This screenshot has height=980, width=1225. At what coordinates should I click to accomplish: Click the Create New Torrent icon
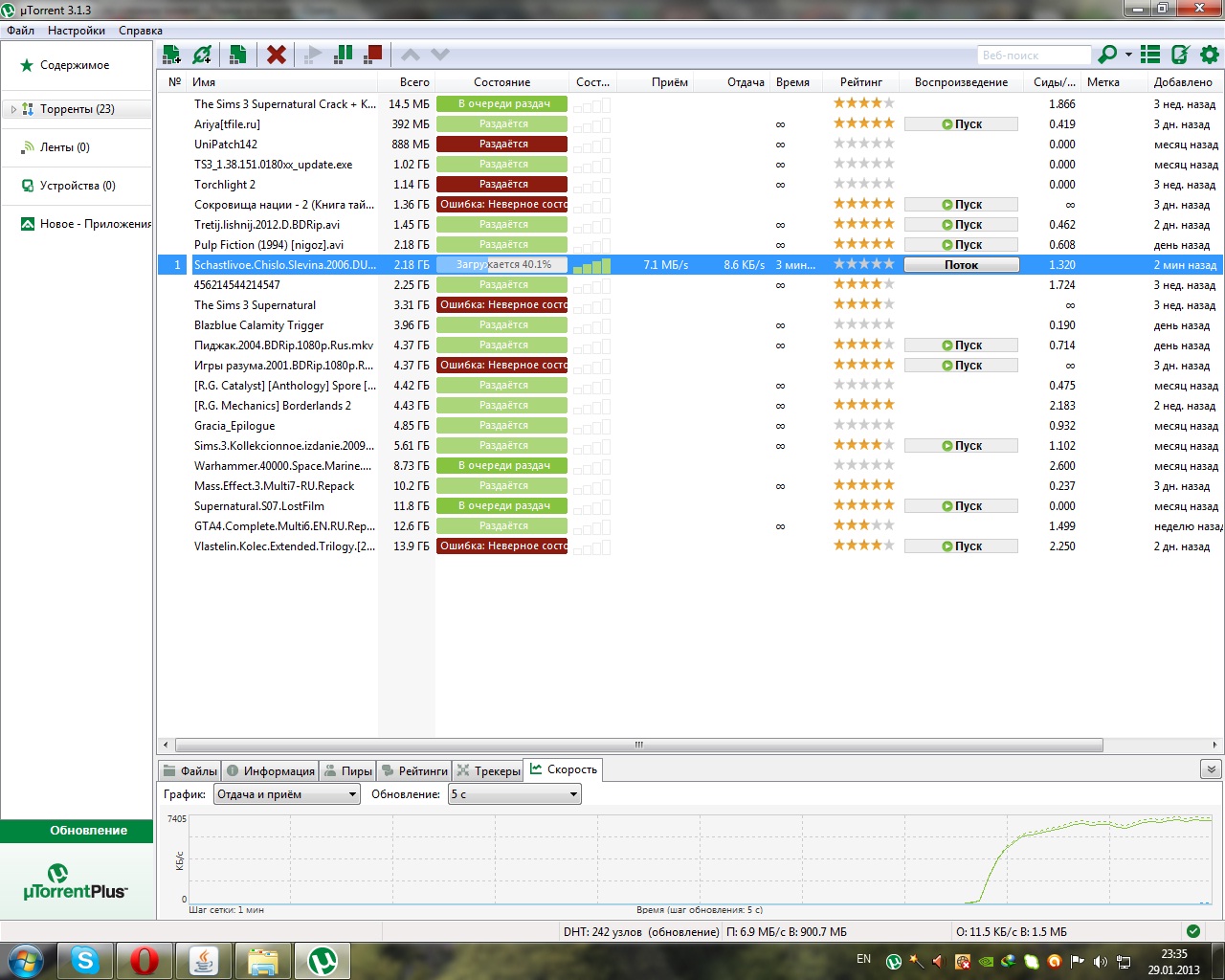point(238,55)
